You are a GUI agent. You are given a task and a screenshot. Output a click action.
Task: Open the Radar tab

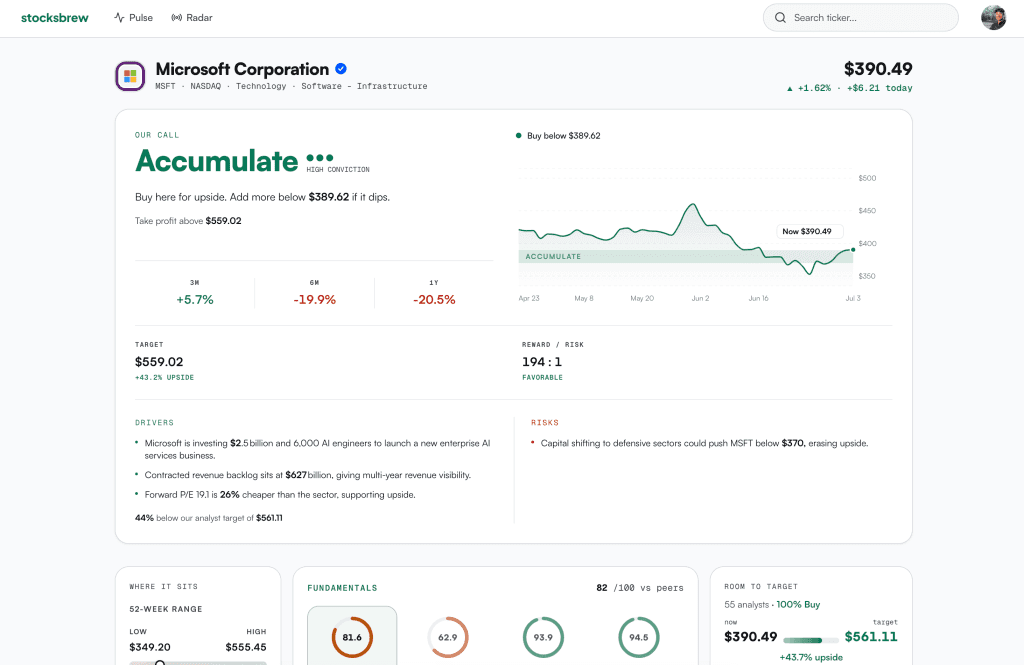coord(192,18)
